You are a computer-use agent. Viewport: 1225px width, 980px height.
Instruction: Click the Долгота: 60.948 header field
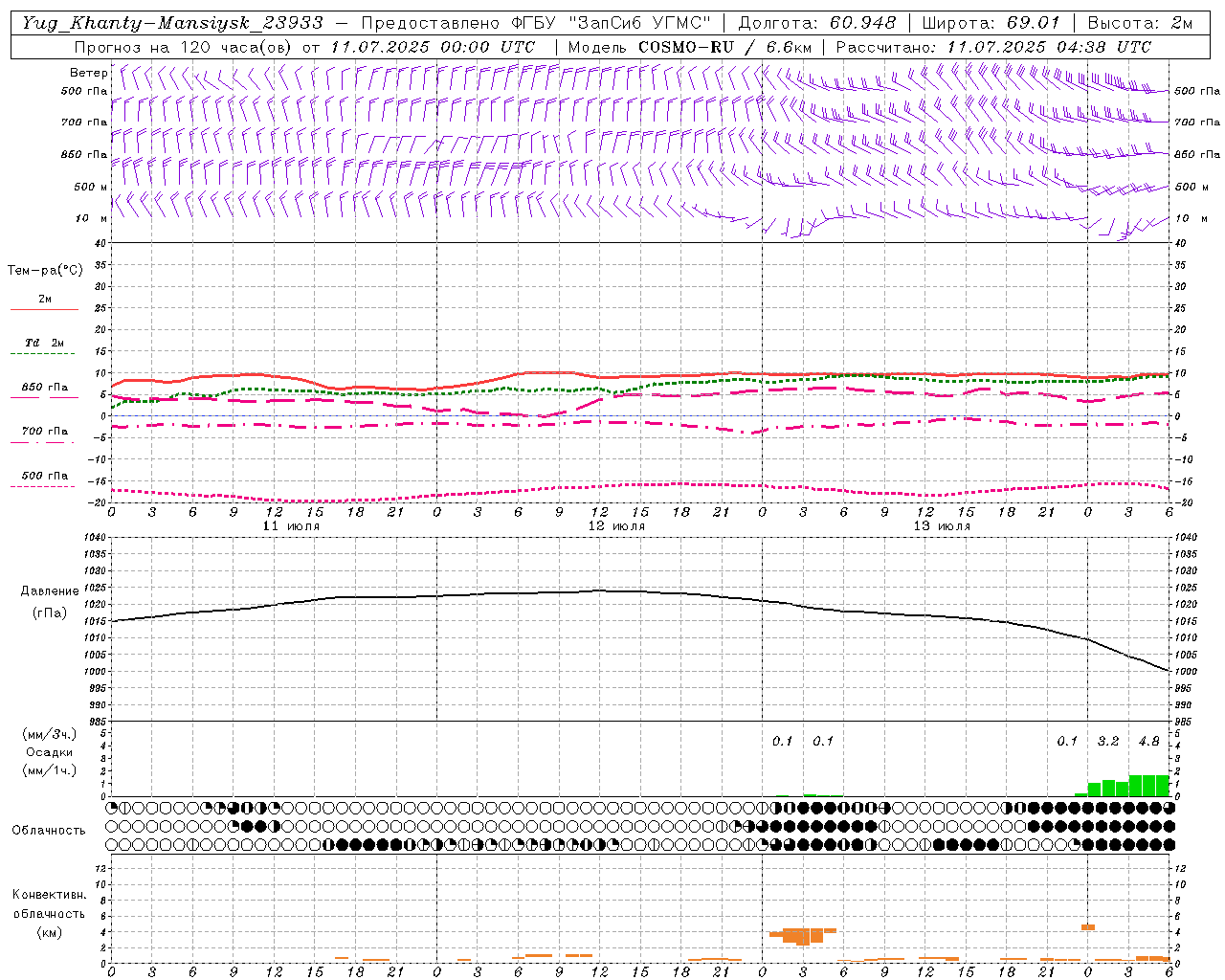[817, 23]
